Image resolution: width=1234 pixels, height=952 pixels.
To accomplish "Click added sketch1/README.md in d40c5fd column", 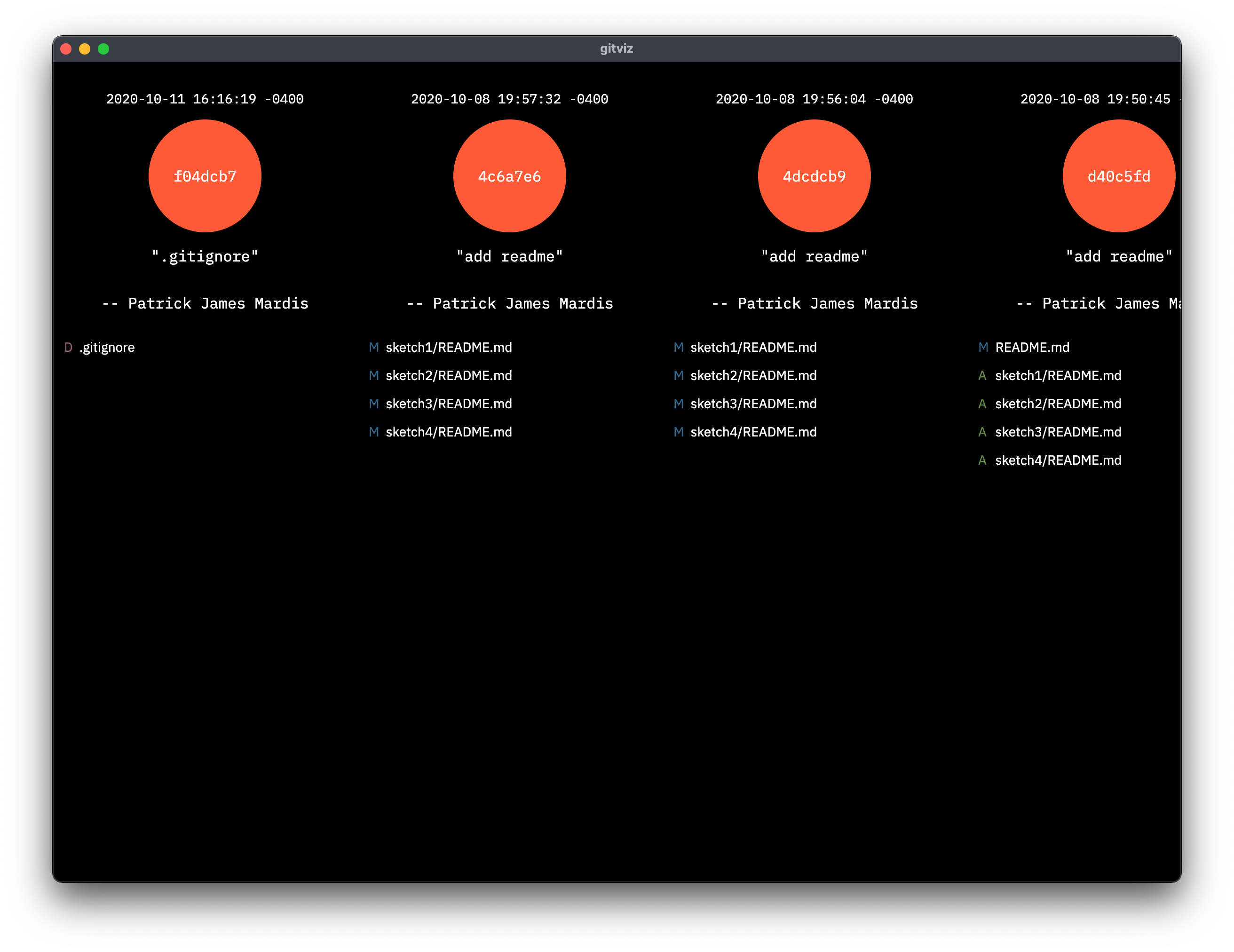I will [x=1058, y=376].
